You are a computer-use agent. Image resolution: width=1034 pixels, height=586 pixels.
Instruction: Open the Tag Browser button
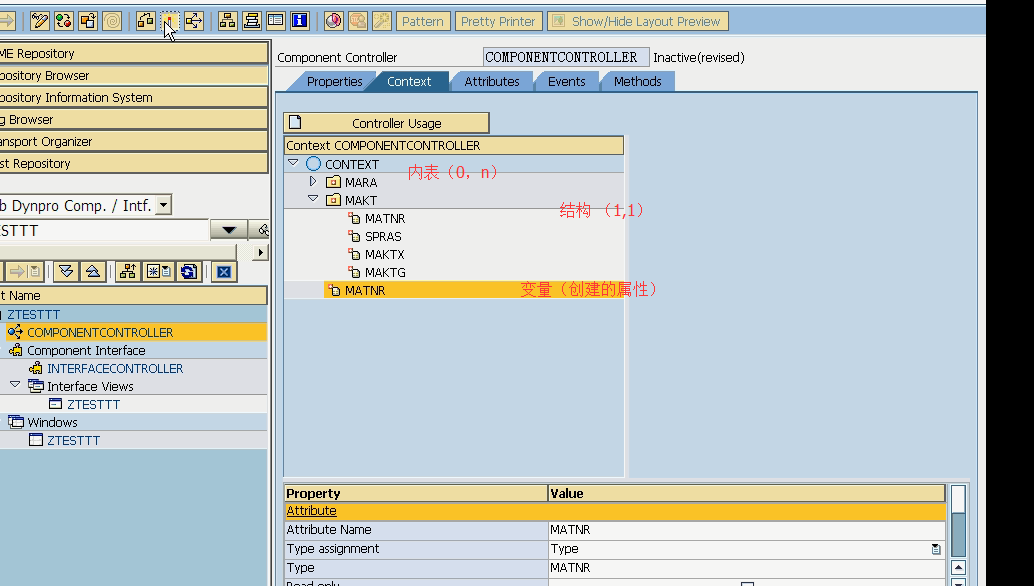[133, 119]
